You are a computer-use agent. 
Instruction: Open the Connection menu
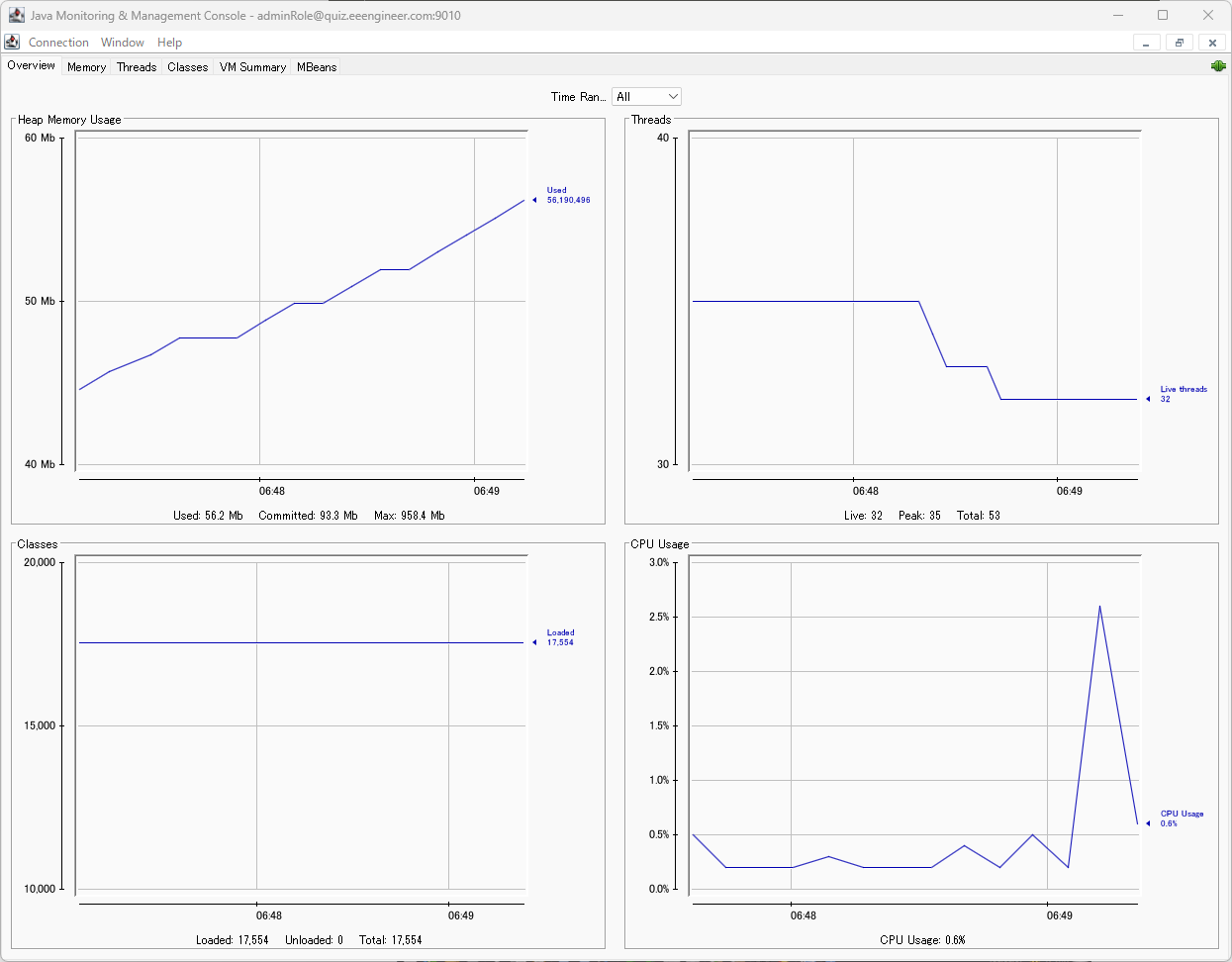58,43
